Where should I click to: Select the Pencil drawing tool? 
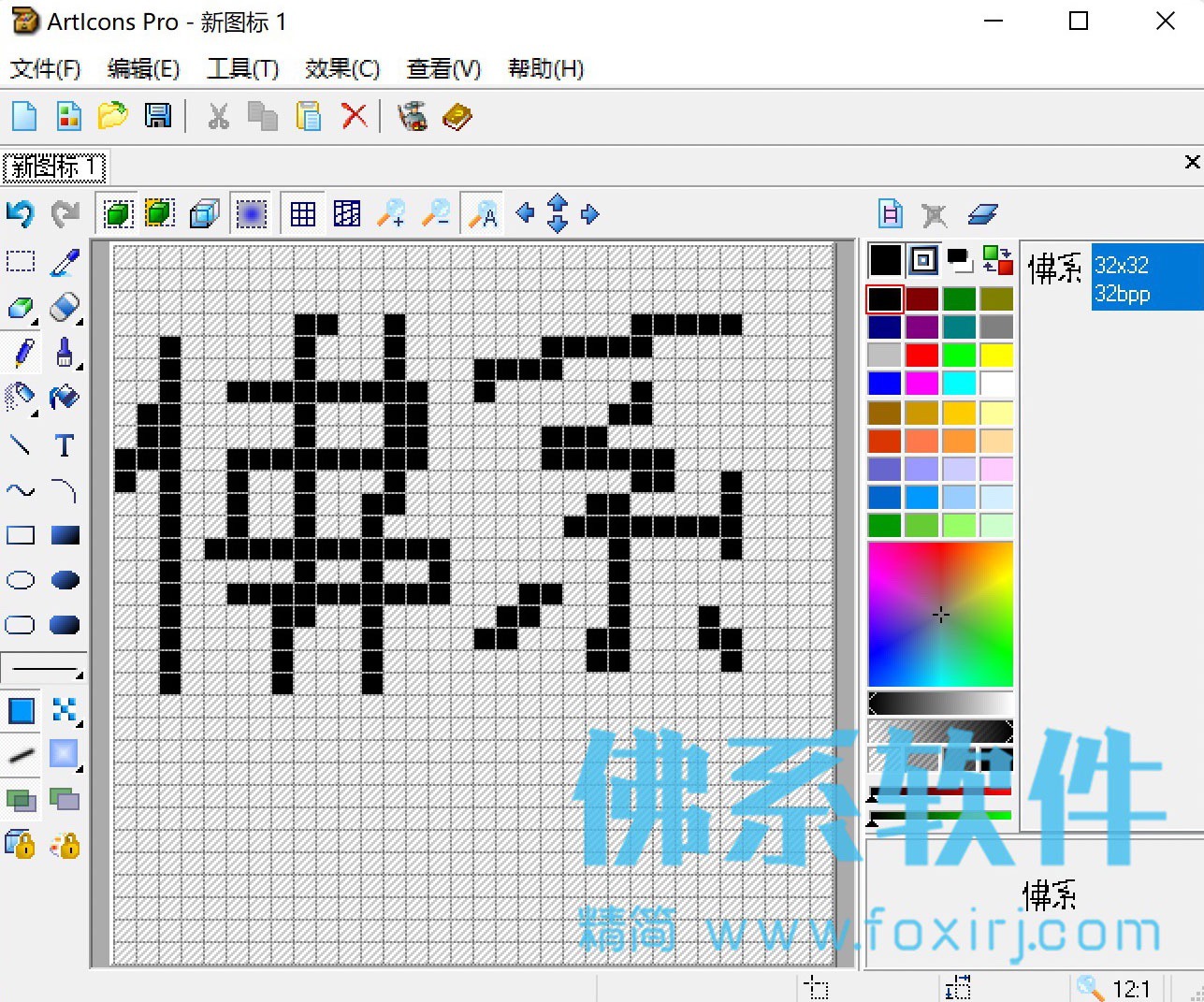tap(22, 353)
